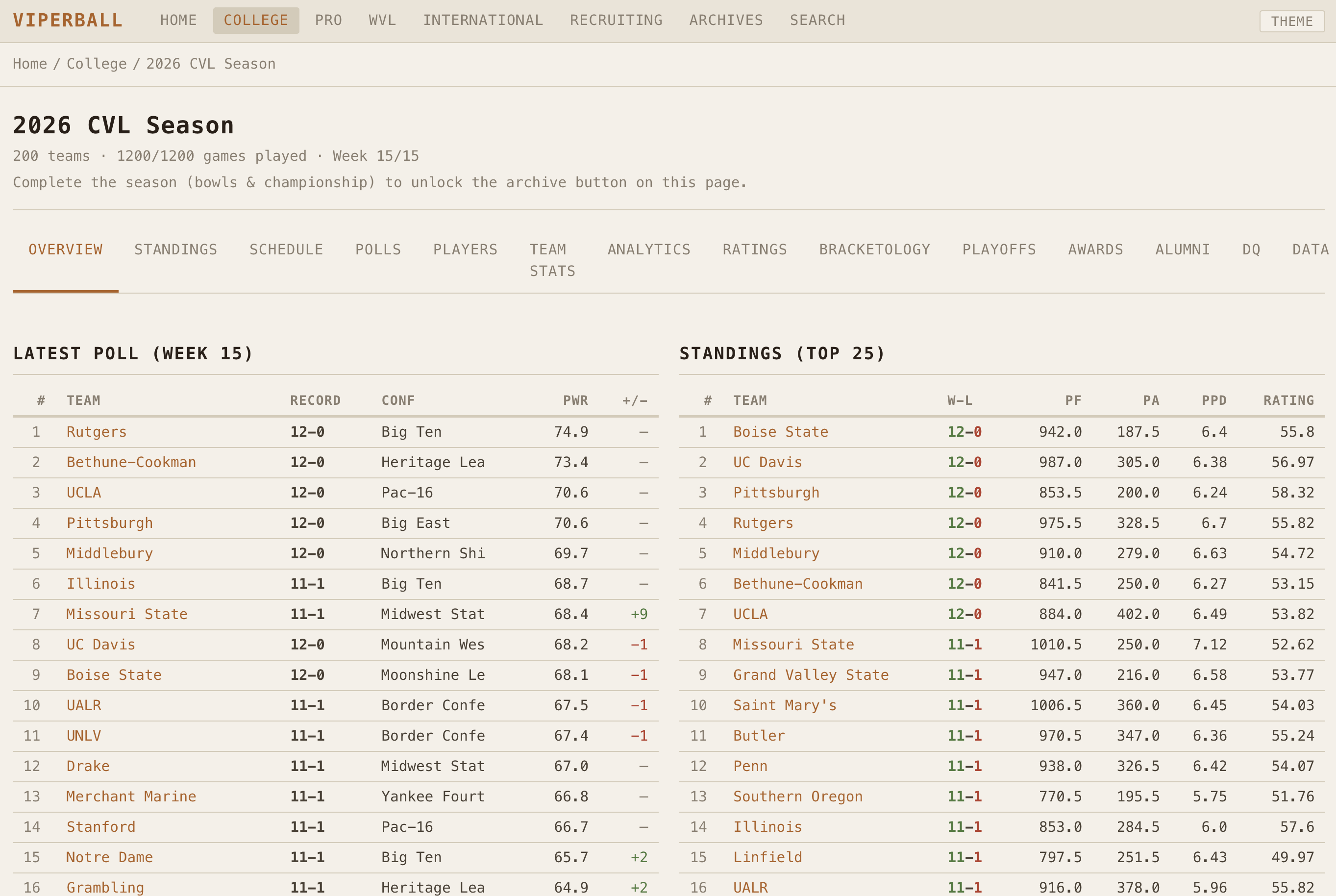Click Missouri State's +9 poll change
The image size is (1336, 896).
639,614
